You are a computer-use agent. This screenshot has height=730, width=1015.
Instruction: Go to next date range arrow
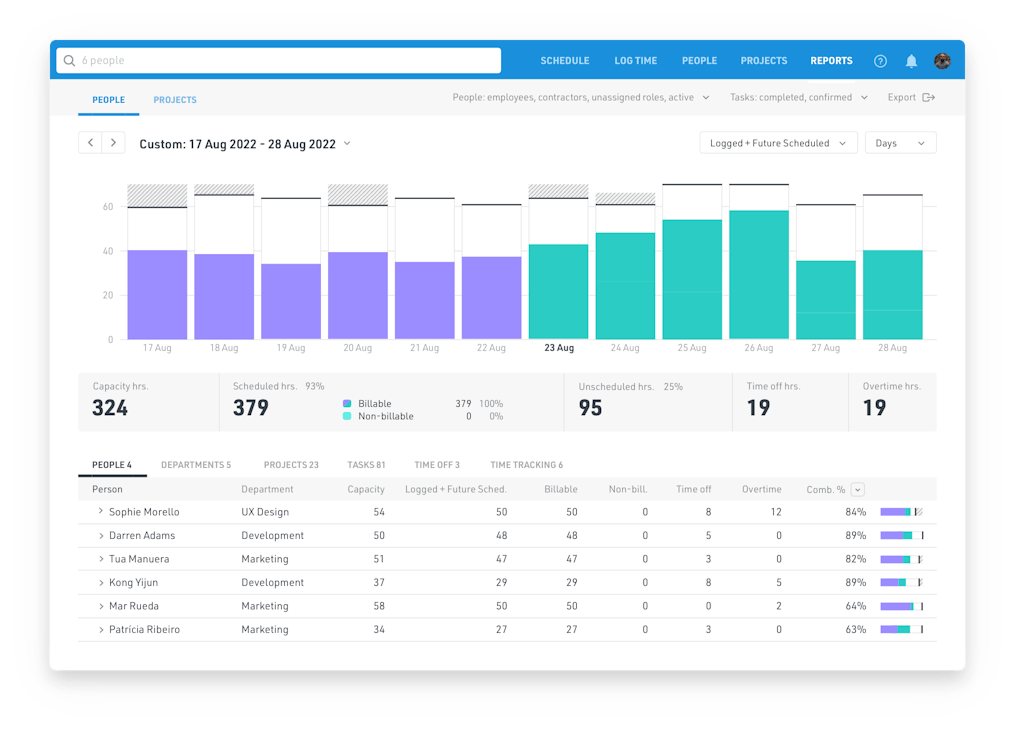114,143
